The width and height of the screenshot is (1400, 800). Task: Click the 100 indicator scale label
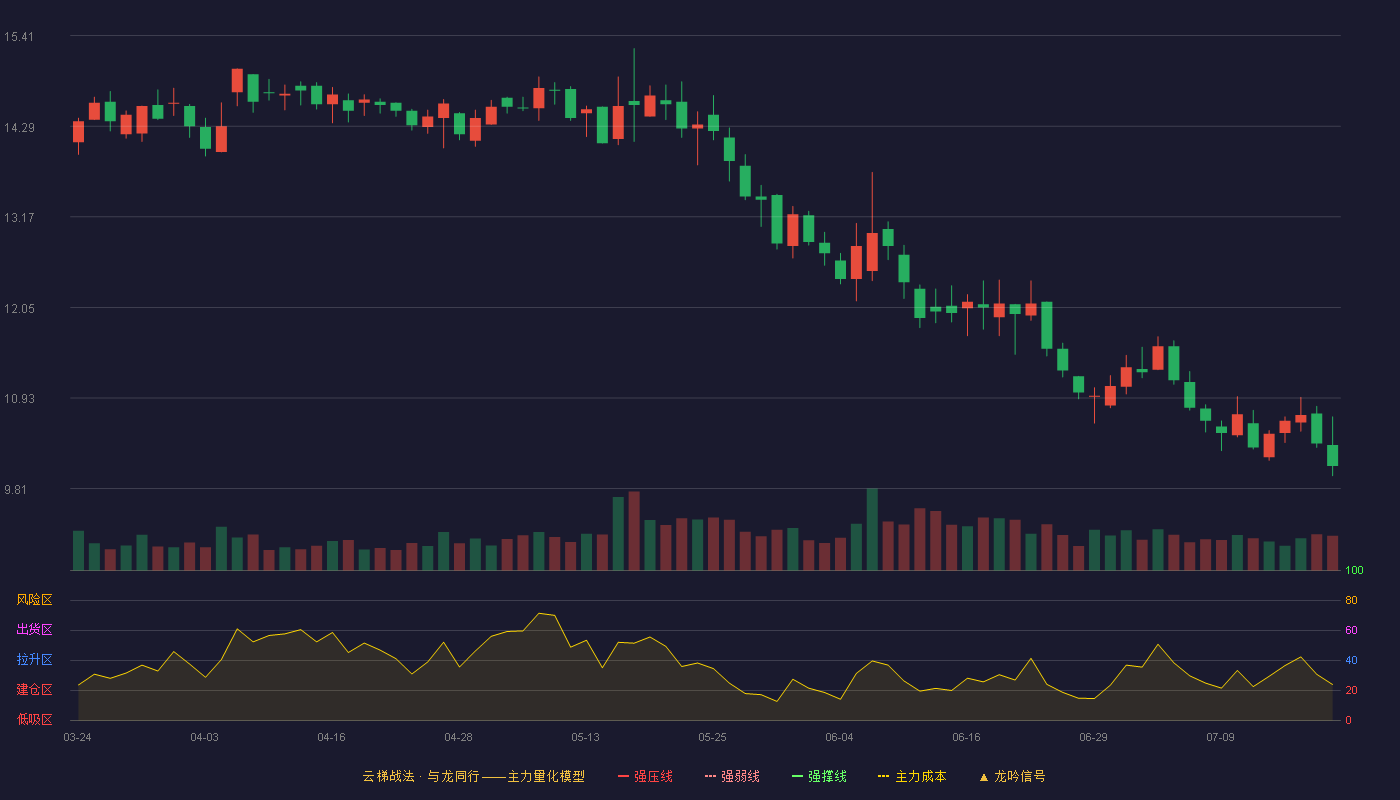1354,571
